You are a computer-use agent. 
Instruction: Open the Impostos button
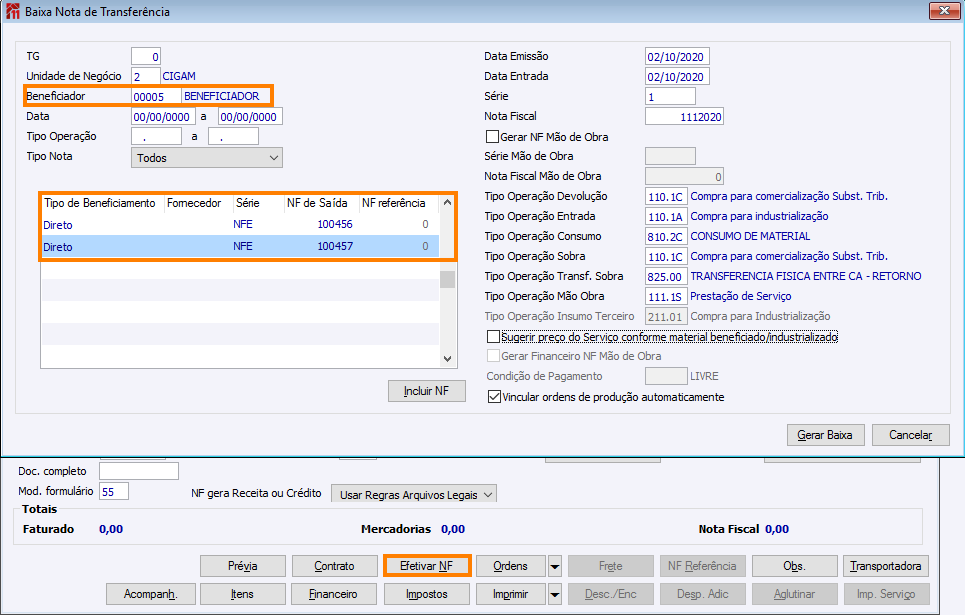coord(426,594)
